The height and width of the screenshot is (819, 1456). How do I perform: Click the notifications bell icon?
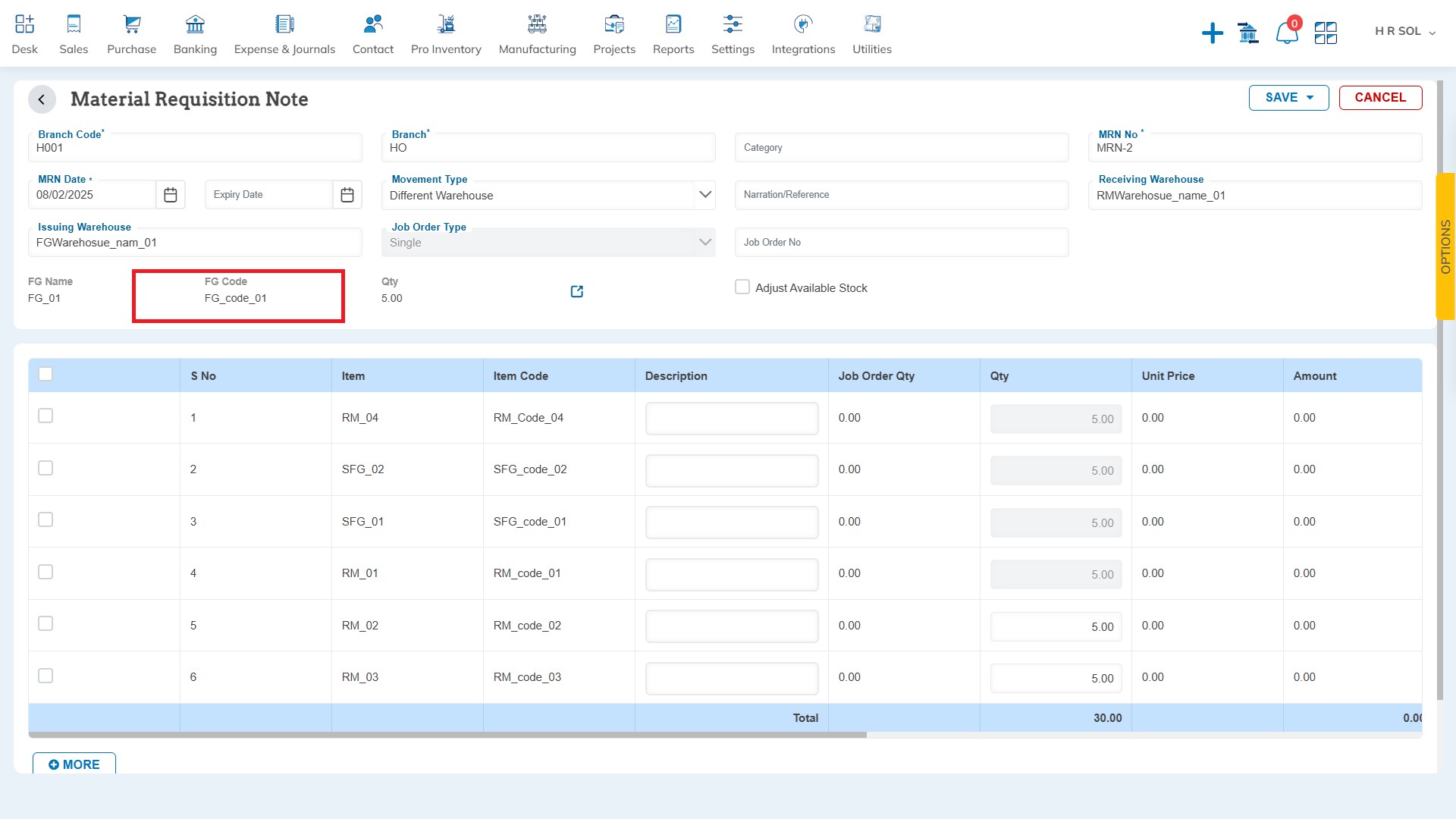tap(1286, 32)
